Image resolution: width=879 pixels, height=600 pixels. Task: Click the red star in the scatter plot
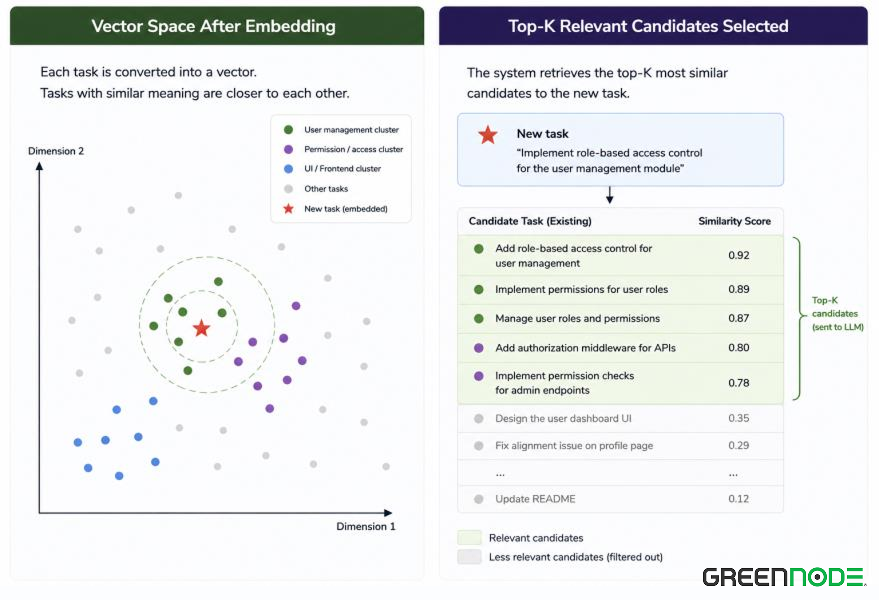click(201, 328)
